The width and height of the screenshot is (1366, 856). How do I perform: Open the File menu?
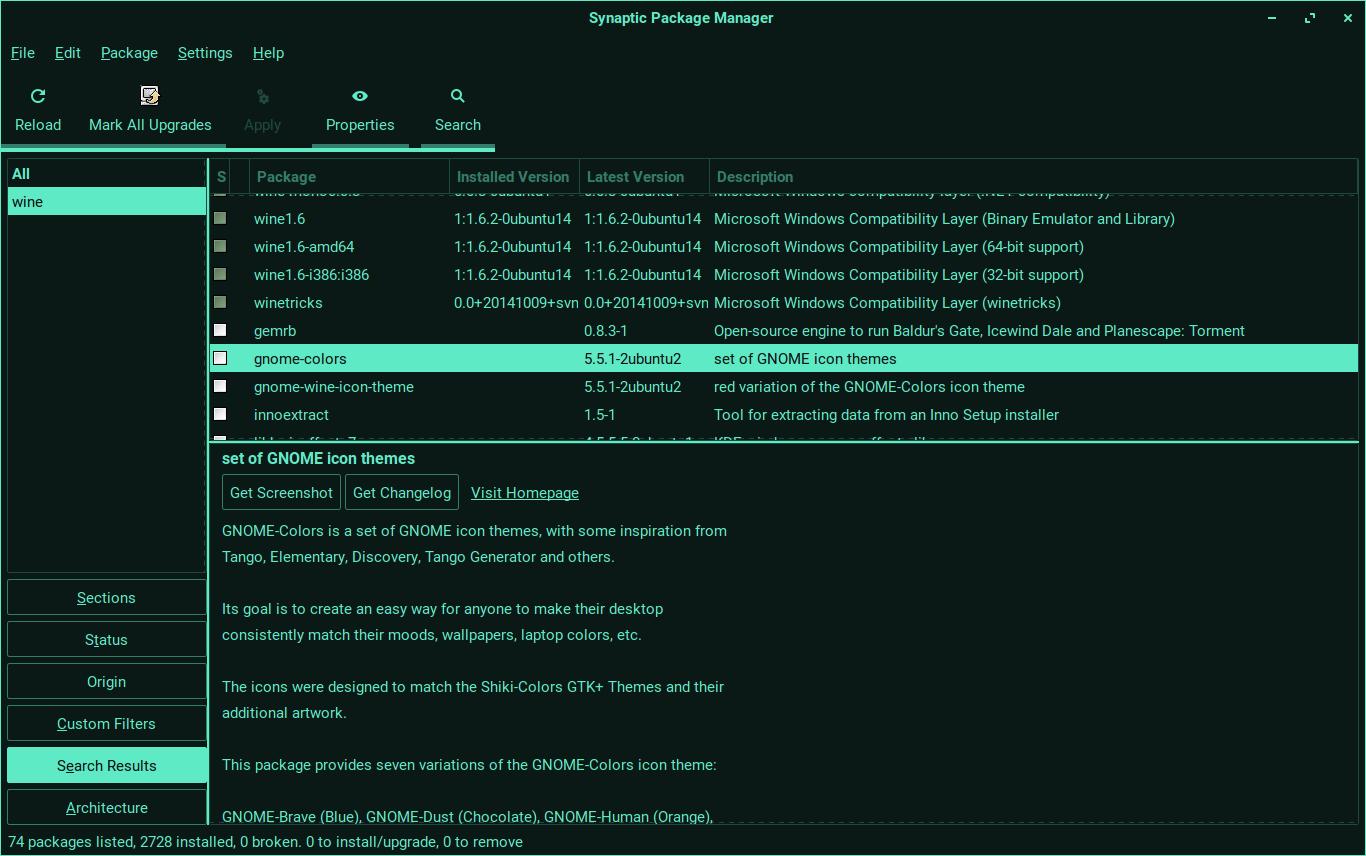tap(22, 53)
